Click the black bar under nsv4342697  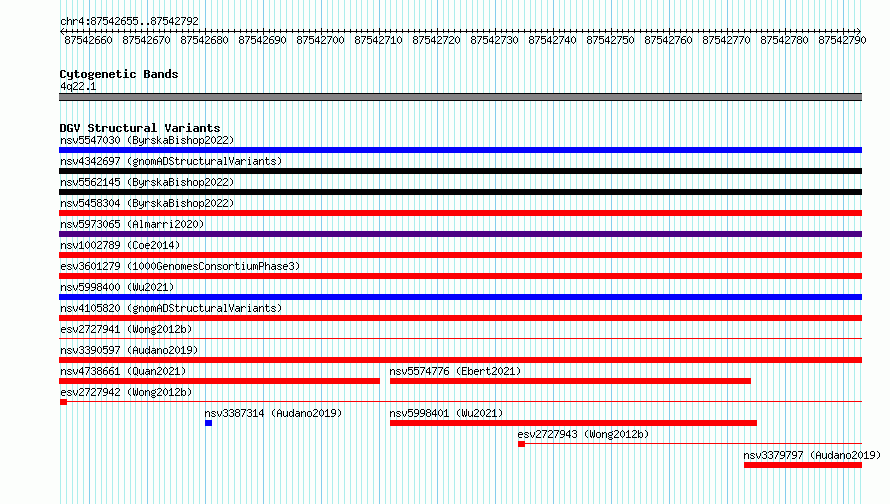[x=460, y=171]
